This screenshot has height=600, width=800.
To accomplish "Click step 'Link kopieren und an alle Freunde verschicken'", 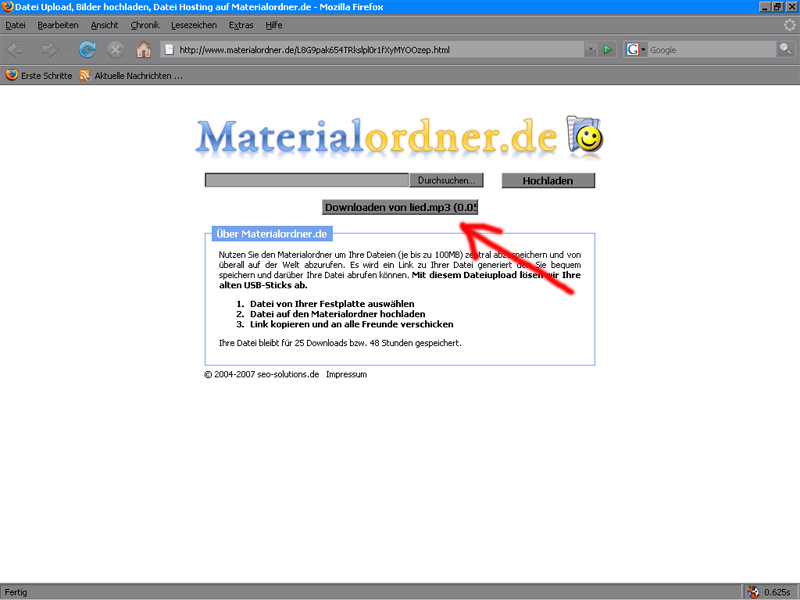I will 352,324.
